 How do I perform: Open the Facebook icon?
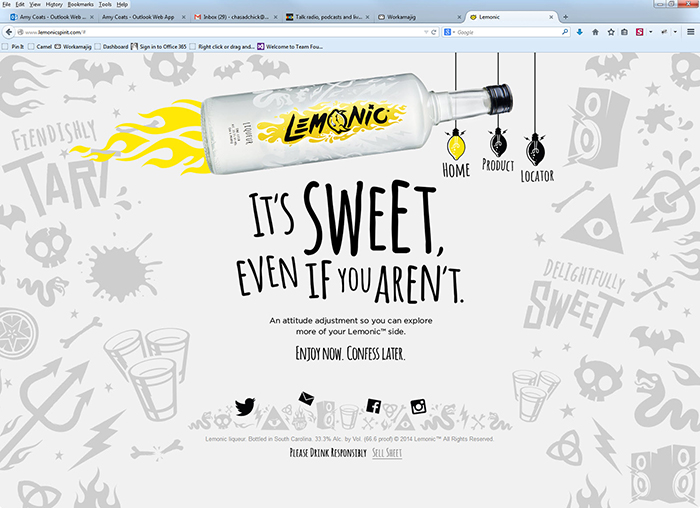coord(374,406)
